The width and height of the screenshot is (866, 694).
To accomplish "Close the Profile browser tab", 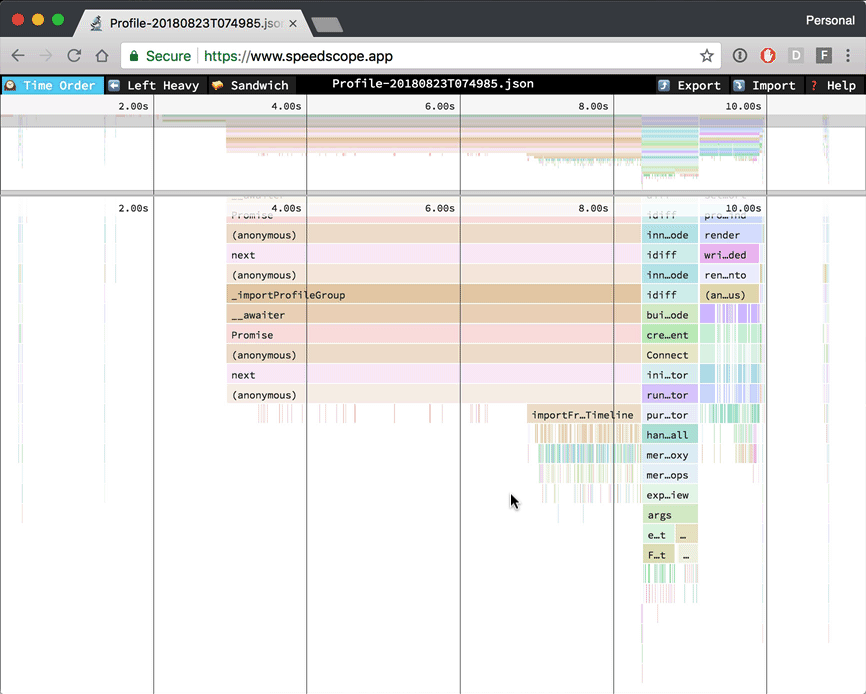I will [x=293, y=23].
